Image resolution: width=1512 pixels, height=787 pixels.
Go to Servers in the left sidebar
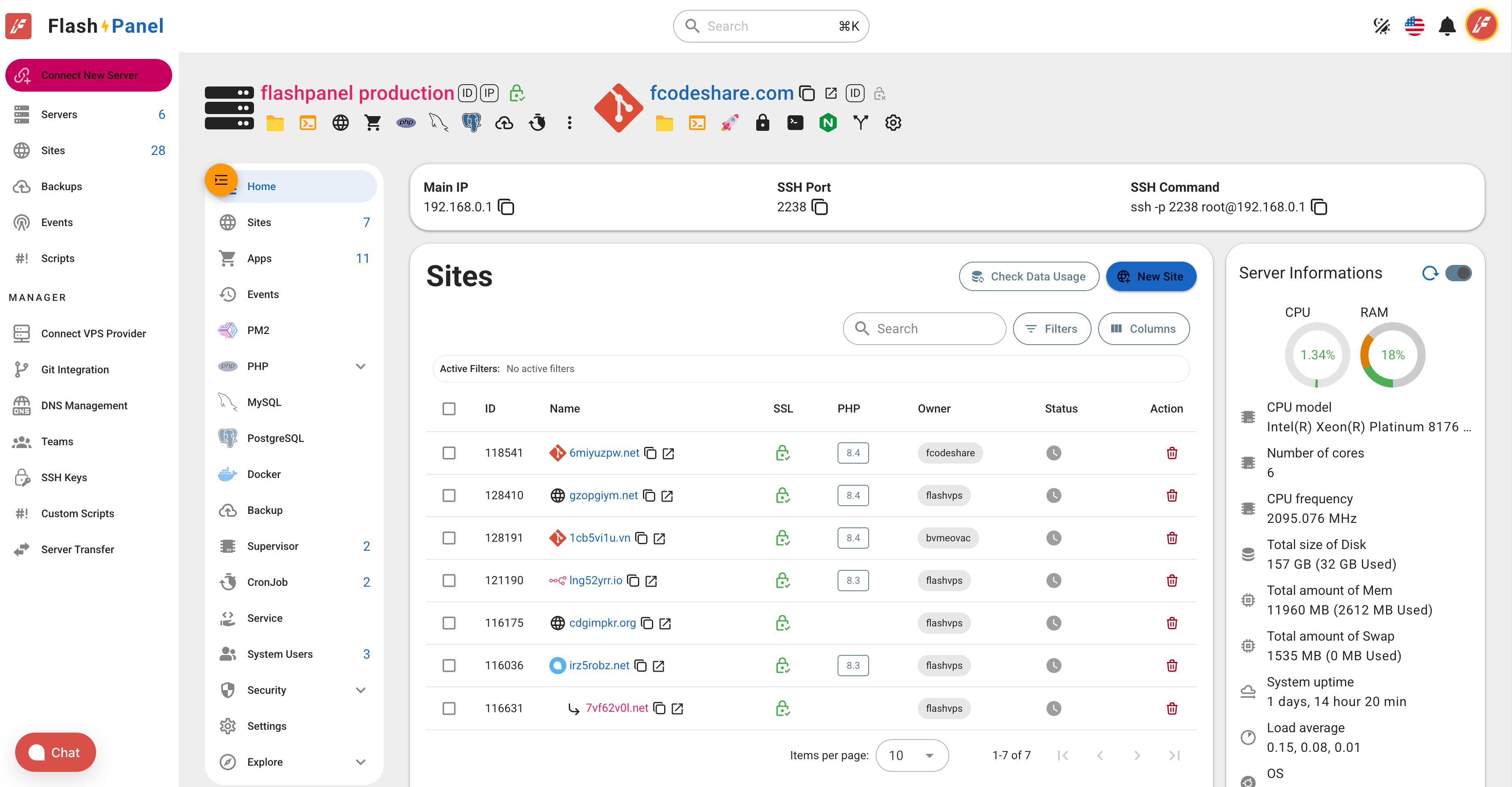[89, 114]
